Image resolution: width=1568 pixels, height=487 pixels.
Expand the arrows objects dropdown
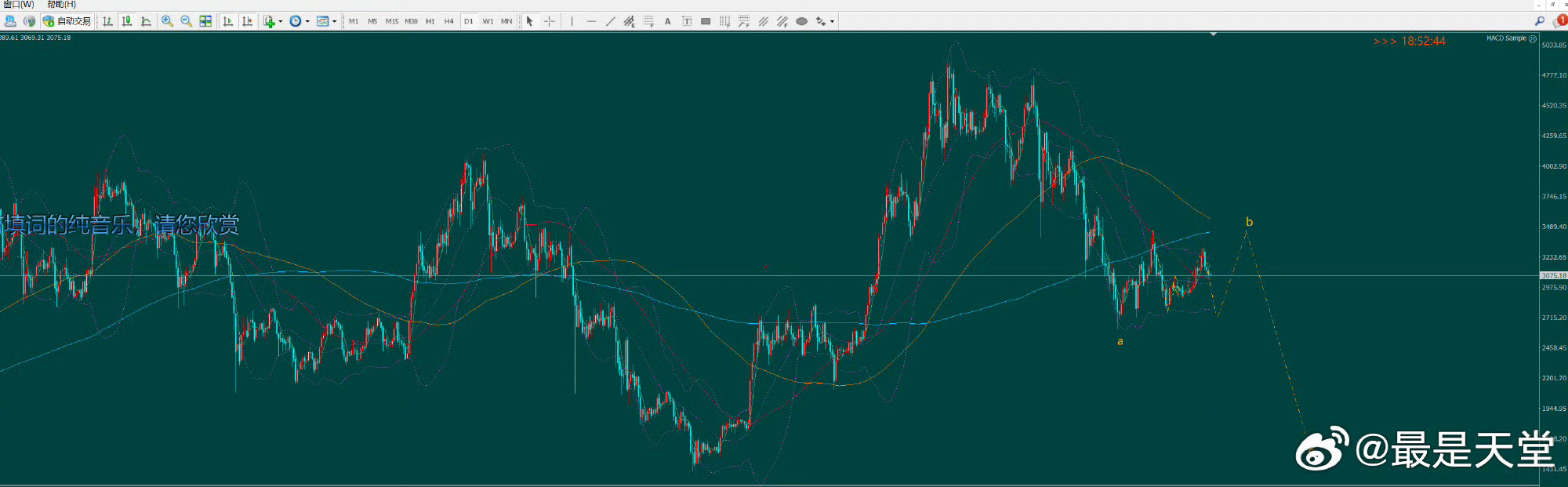point(832,21)
